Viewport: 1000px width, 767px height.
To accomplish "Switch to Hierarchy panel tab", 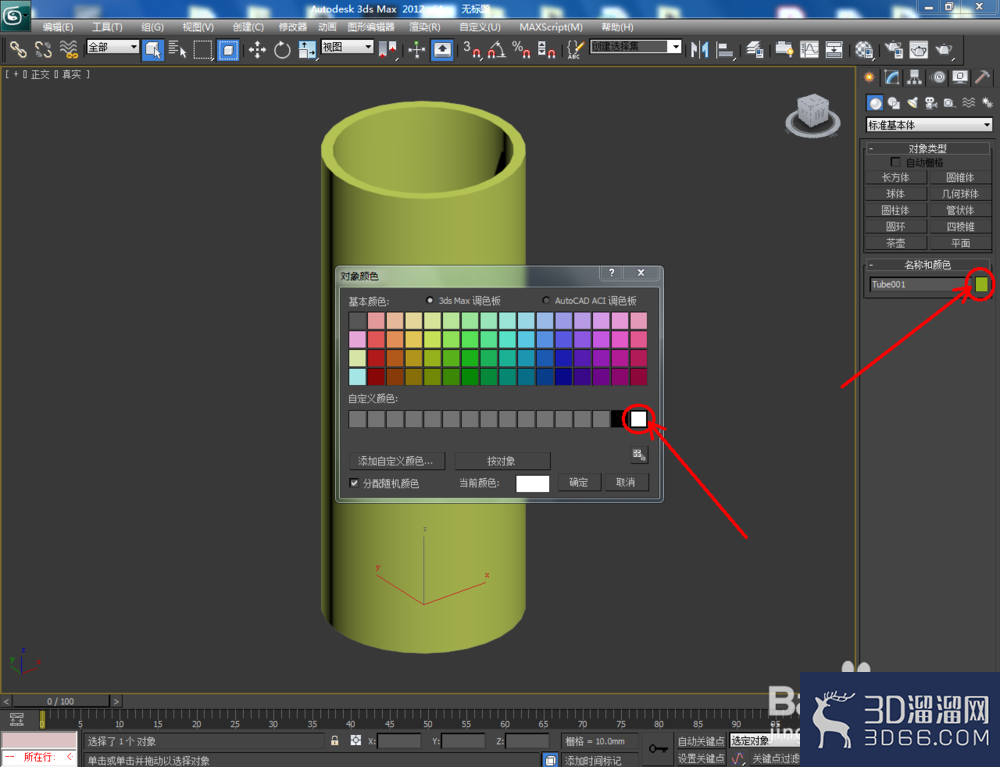I will click(915, 78).
